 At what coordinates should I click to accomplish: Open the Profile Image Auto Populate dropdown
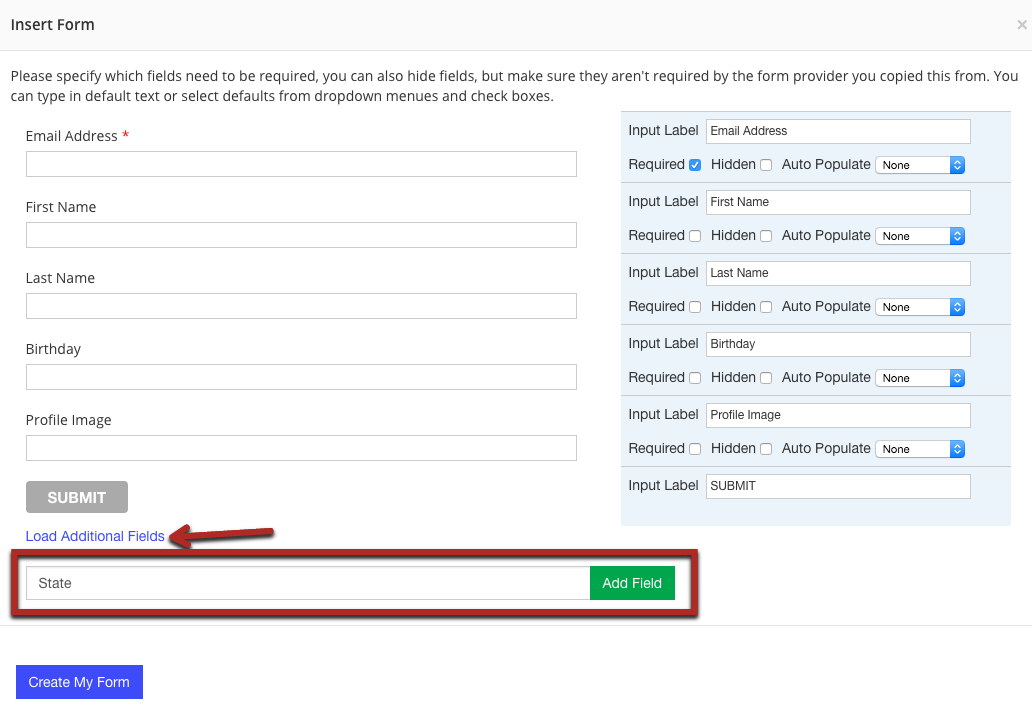pos(920,448)
